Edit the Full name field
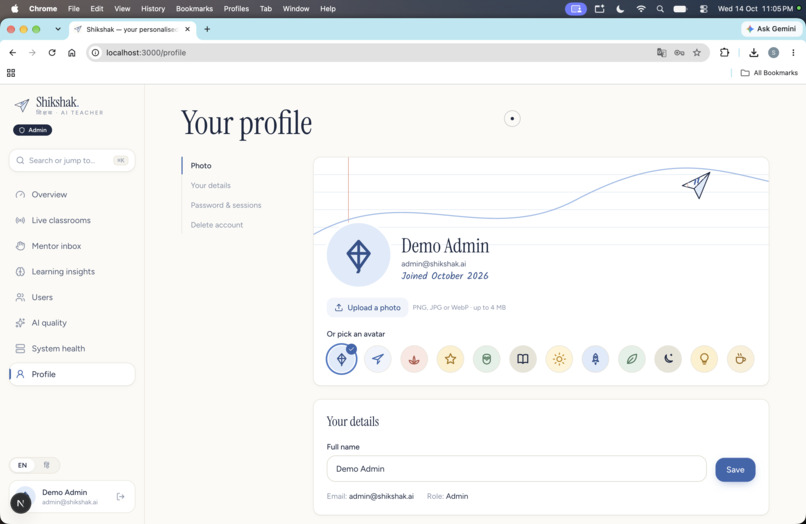 pos(517,468)
